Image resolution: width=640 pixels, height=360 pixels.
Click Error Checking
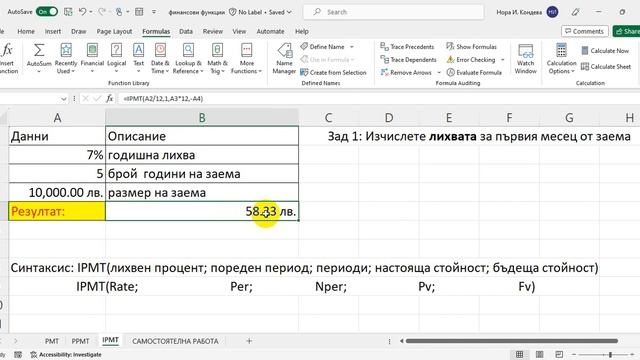(x=471, y=60)
